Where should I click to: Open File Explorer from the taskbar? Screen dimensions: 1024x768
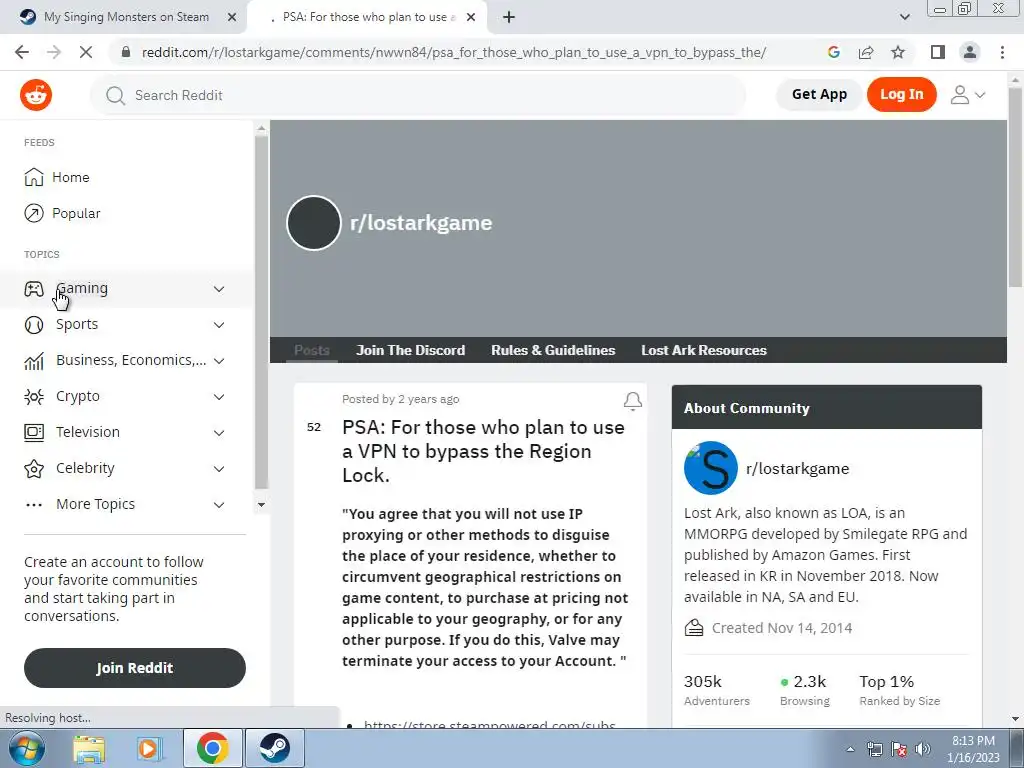pos(89,748)
